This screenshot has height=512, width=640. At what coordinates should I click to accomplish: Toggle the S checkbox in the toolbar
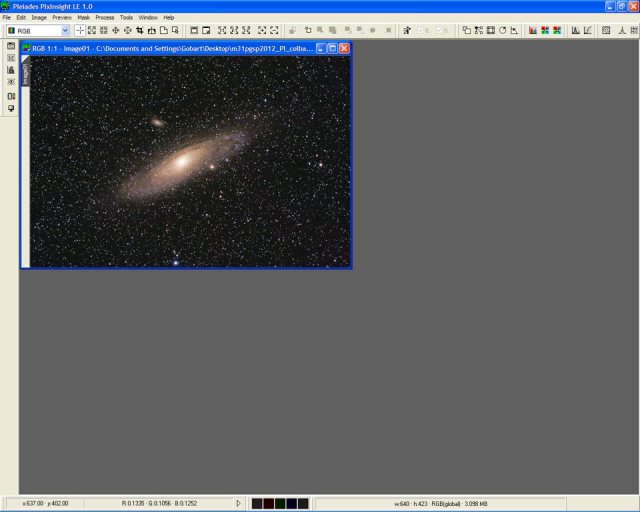tap(440, 31)
